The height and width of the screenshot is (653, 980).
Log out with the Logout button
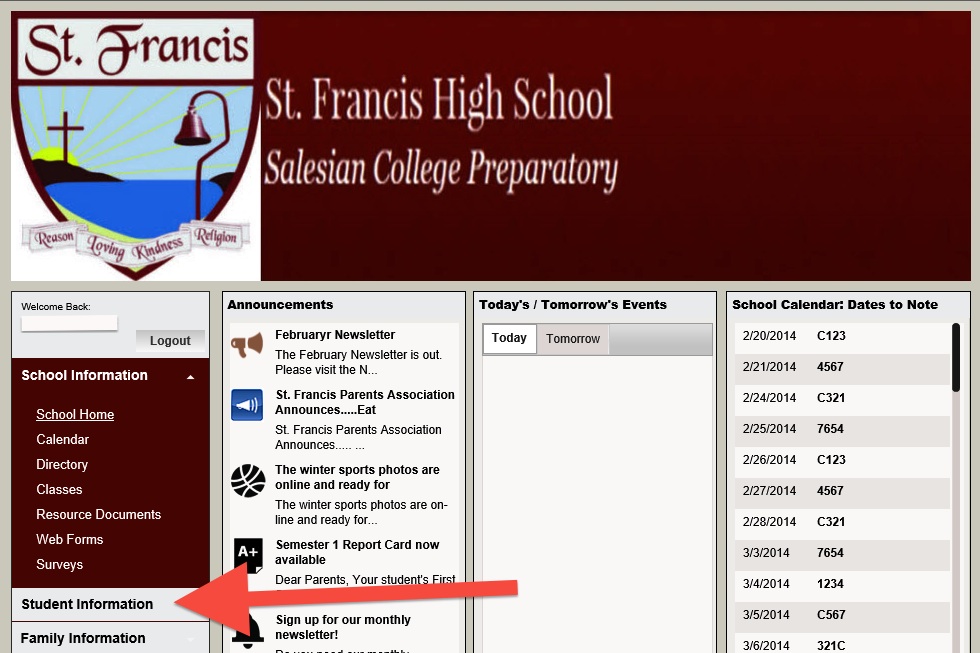click(170, 341)
